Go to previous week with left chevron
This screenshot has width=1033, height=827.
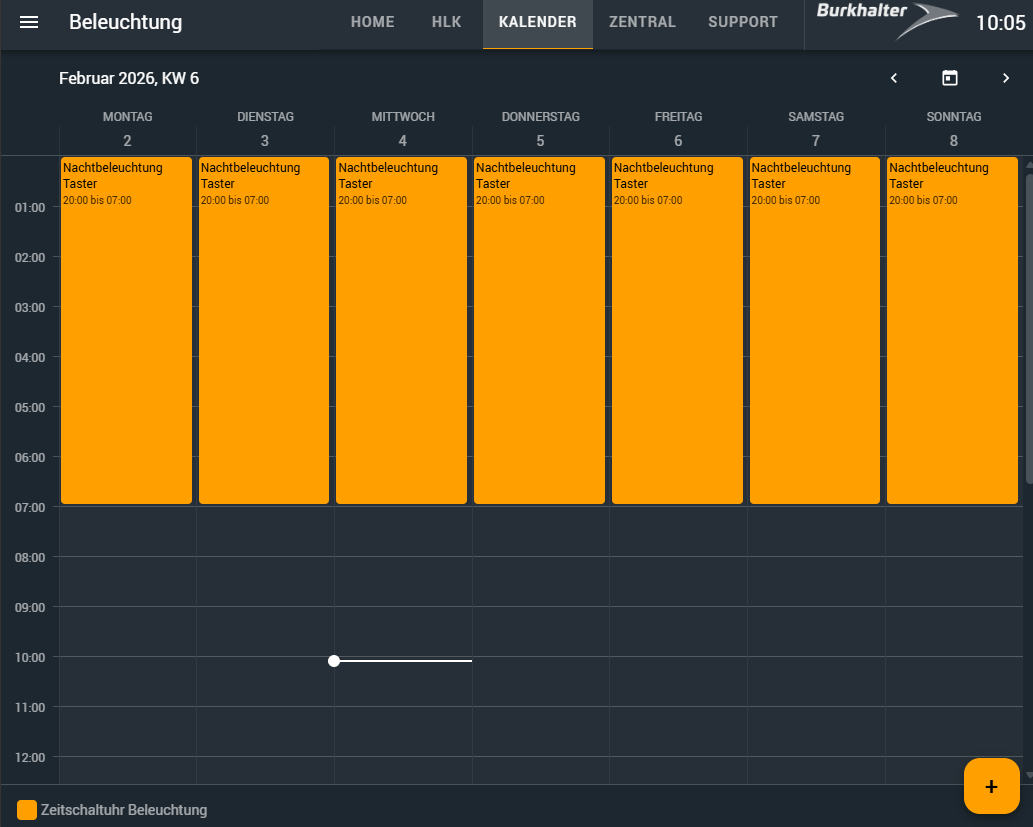click(894, 78)
